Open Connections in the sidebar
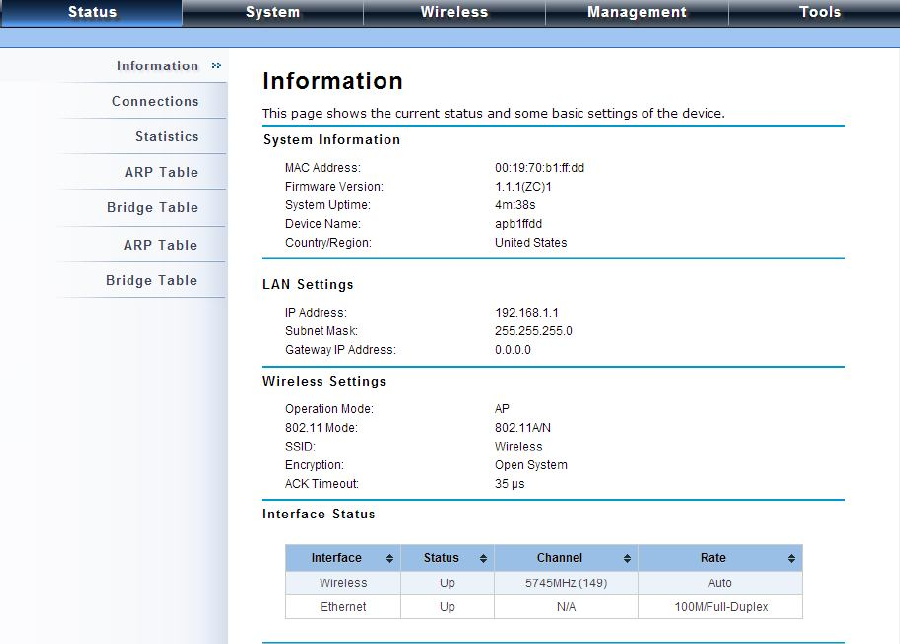Image resolution: width=900 pixels, height=644 pixels. pyautogui.click(x=155, y=102)
